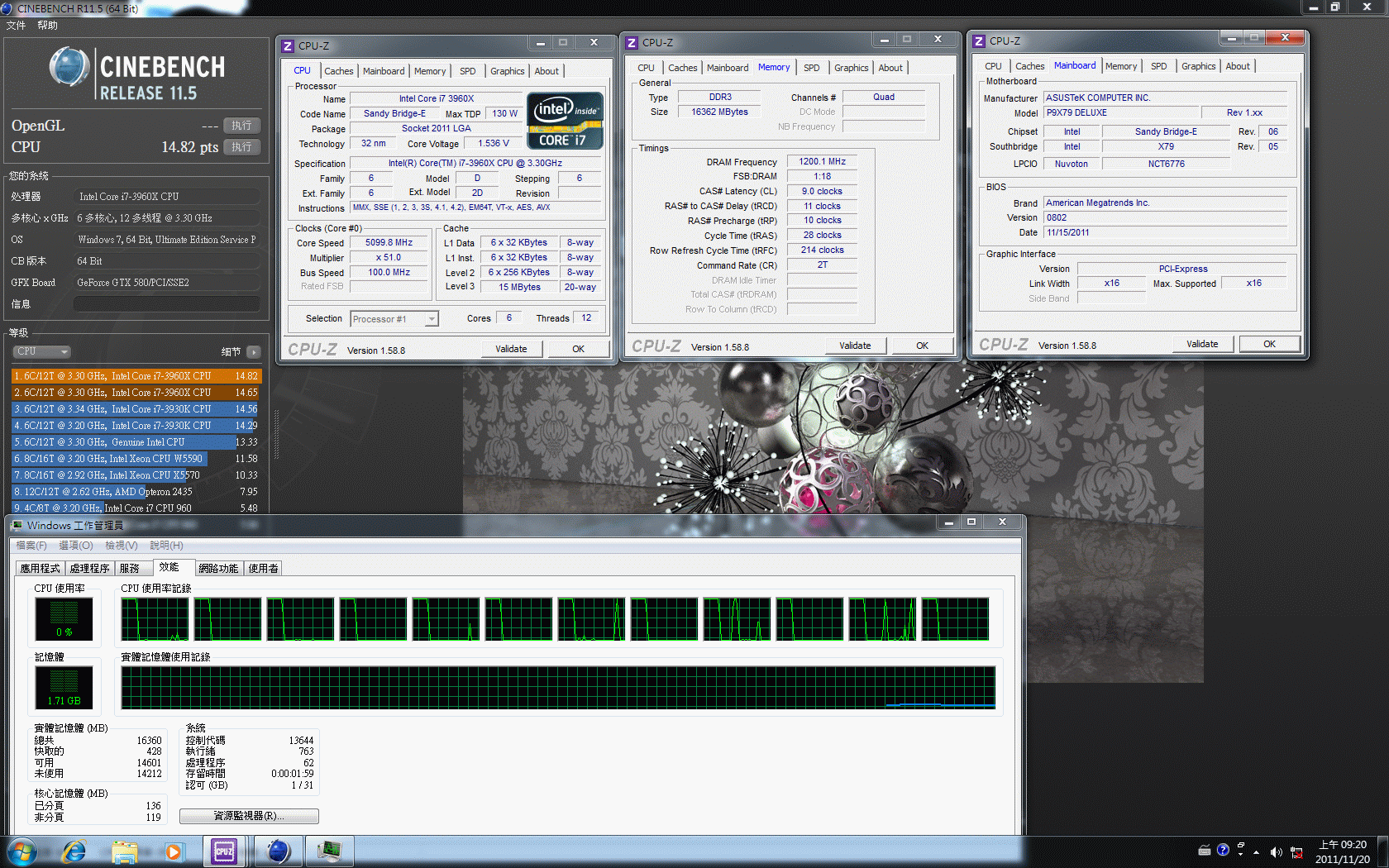The image size is (1389, 868).
Task: Open Task Manager 檢視(V) menu
Action: coord(122,546)
